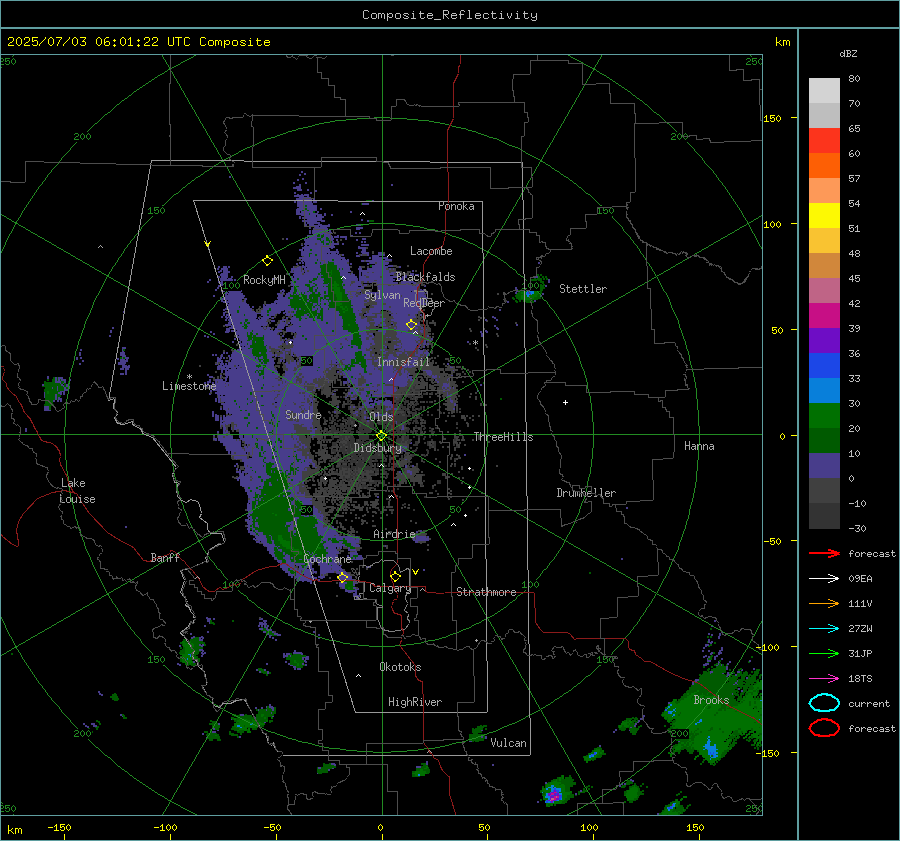Click the storm cell west of Stettler

[x=530, y=292]
